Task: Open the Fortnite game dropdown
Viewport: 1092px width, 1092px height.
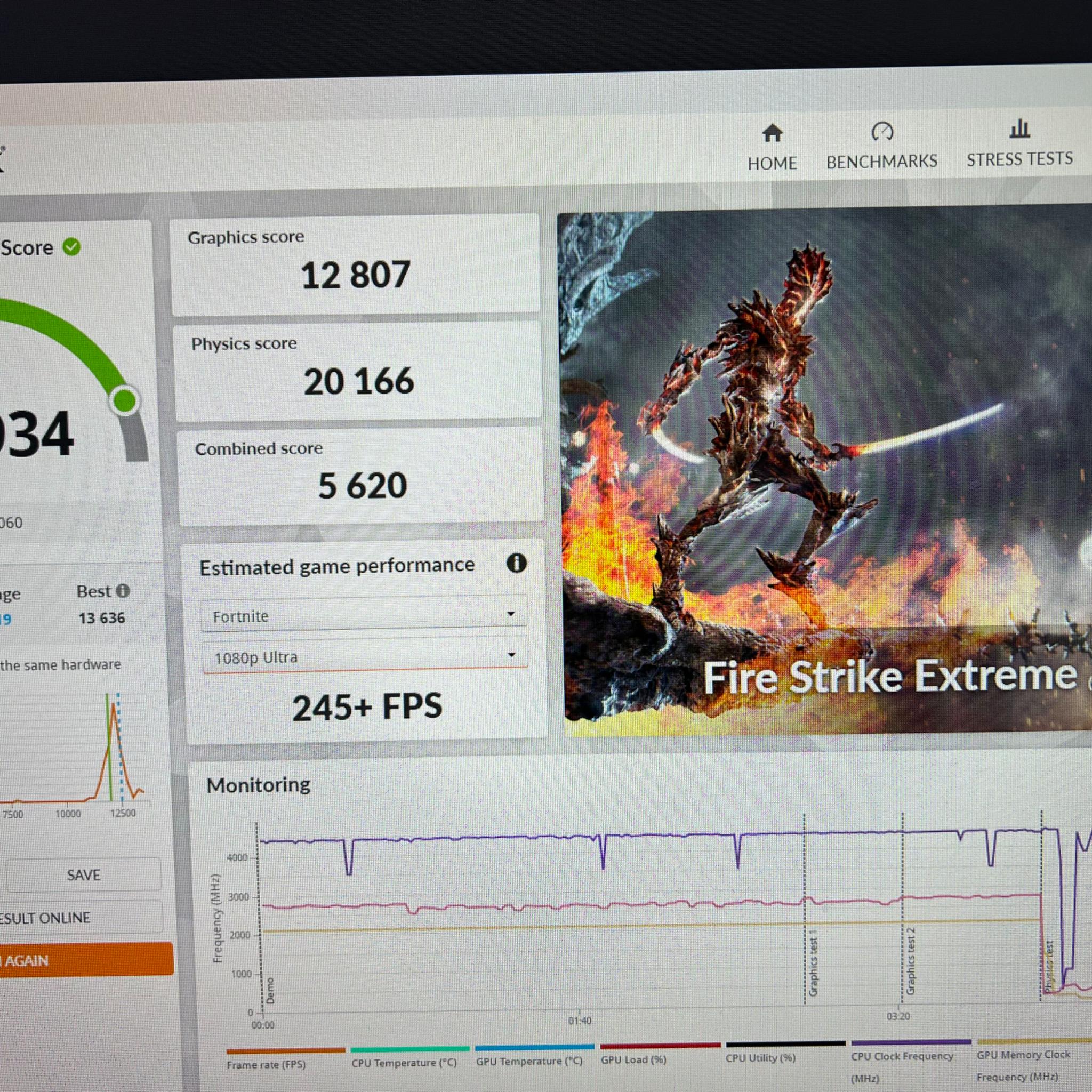Action: [364, 615]
